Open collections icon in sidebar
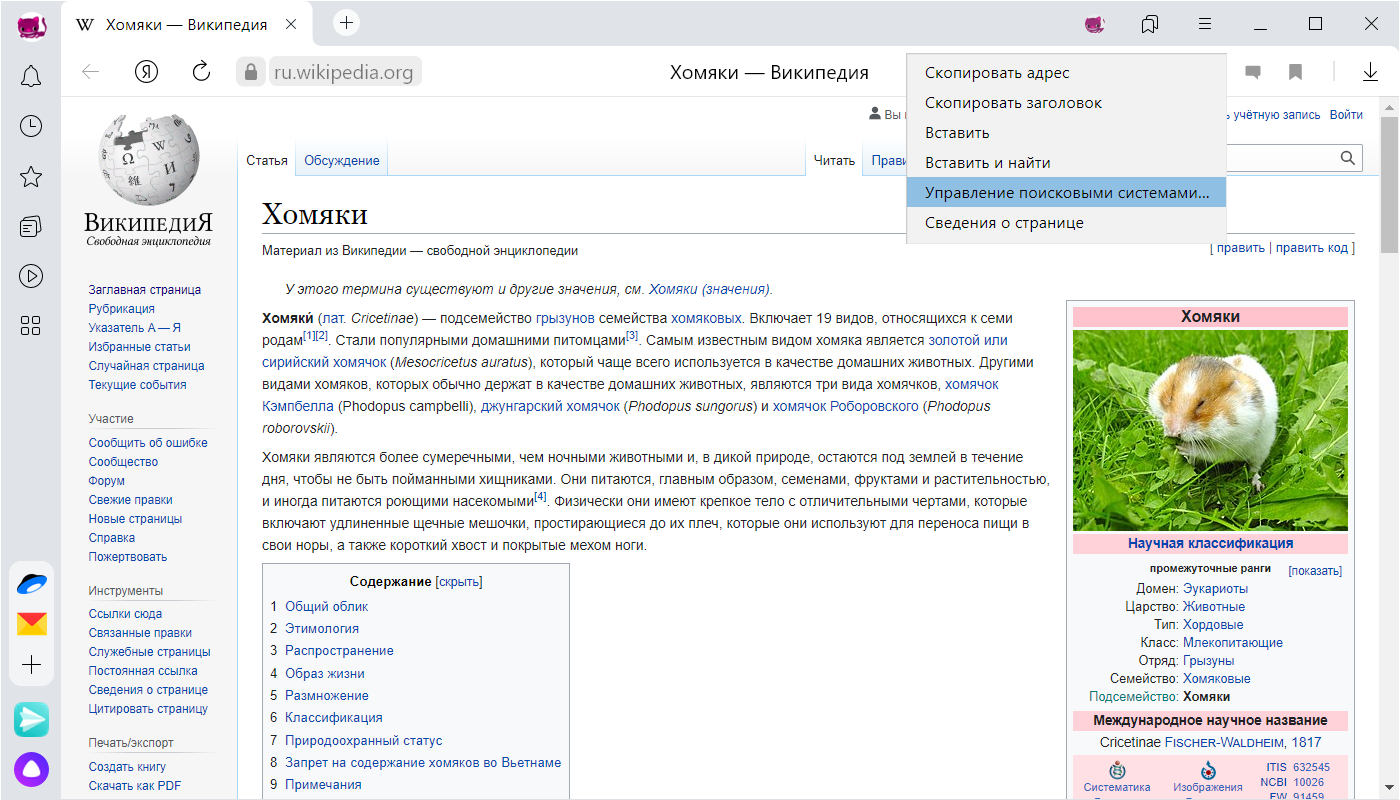 click(31, 226)
